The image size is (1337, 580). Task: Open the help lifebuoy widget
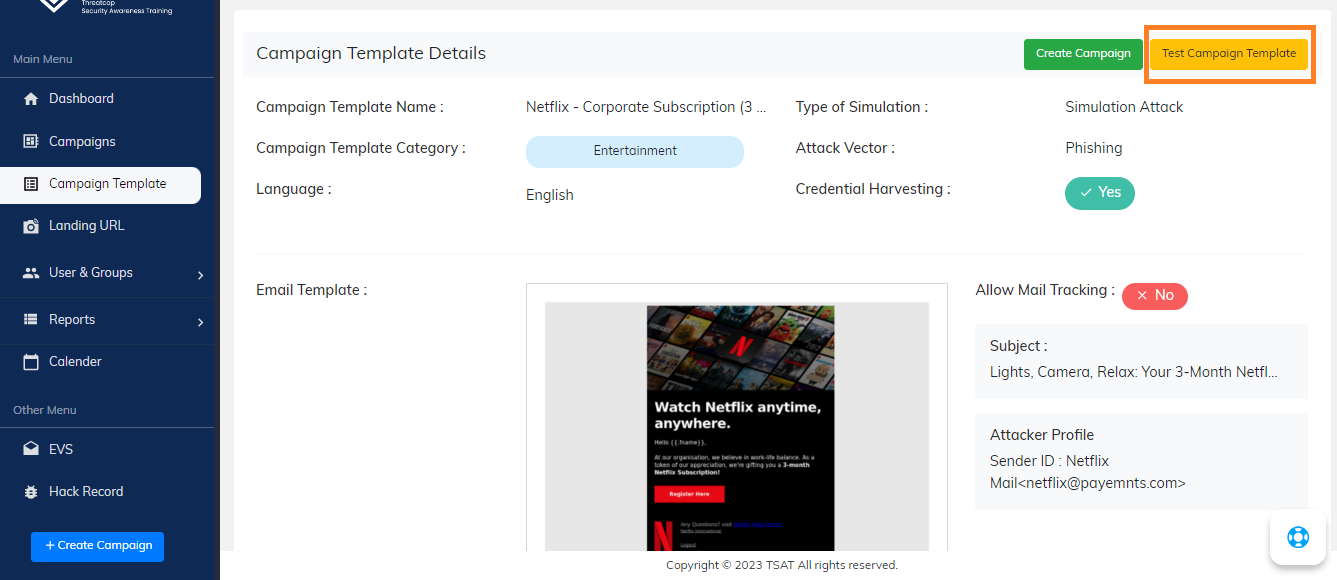click(x=1298, y=537)
